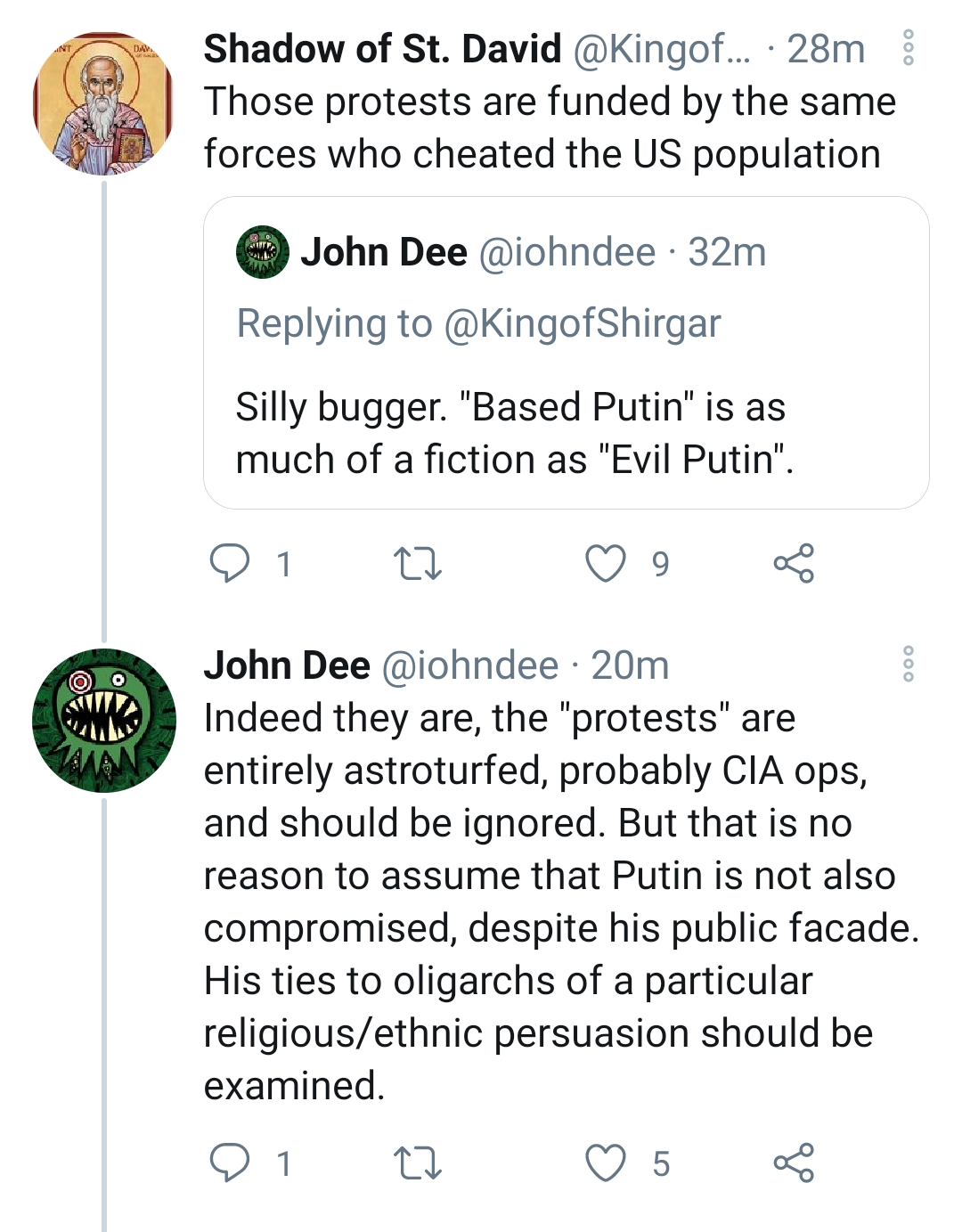Like John Dee's 20m tweet

606,1163
